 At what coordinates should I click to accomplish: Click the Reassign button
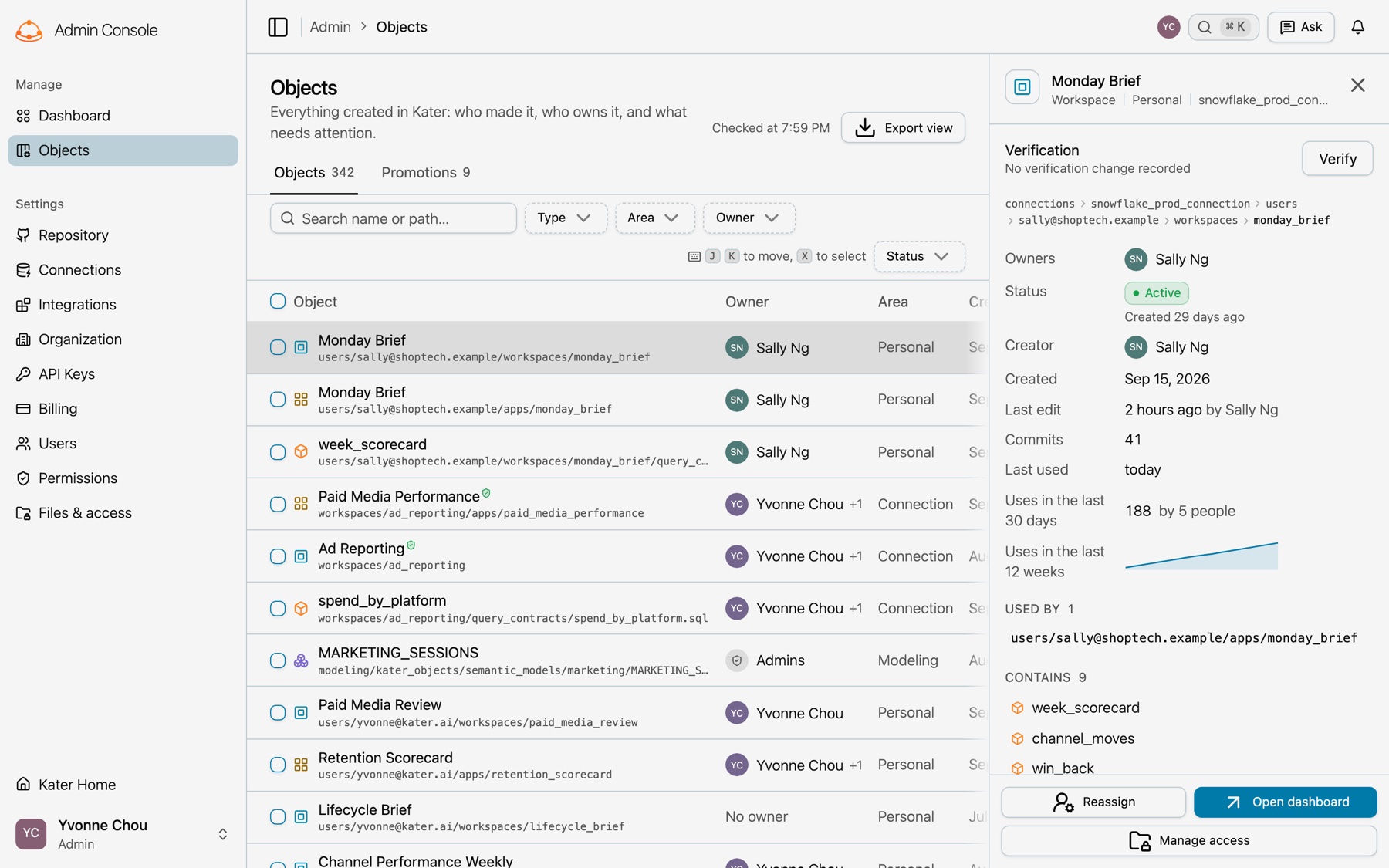pos(1093,802)
